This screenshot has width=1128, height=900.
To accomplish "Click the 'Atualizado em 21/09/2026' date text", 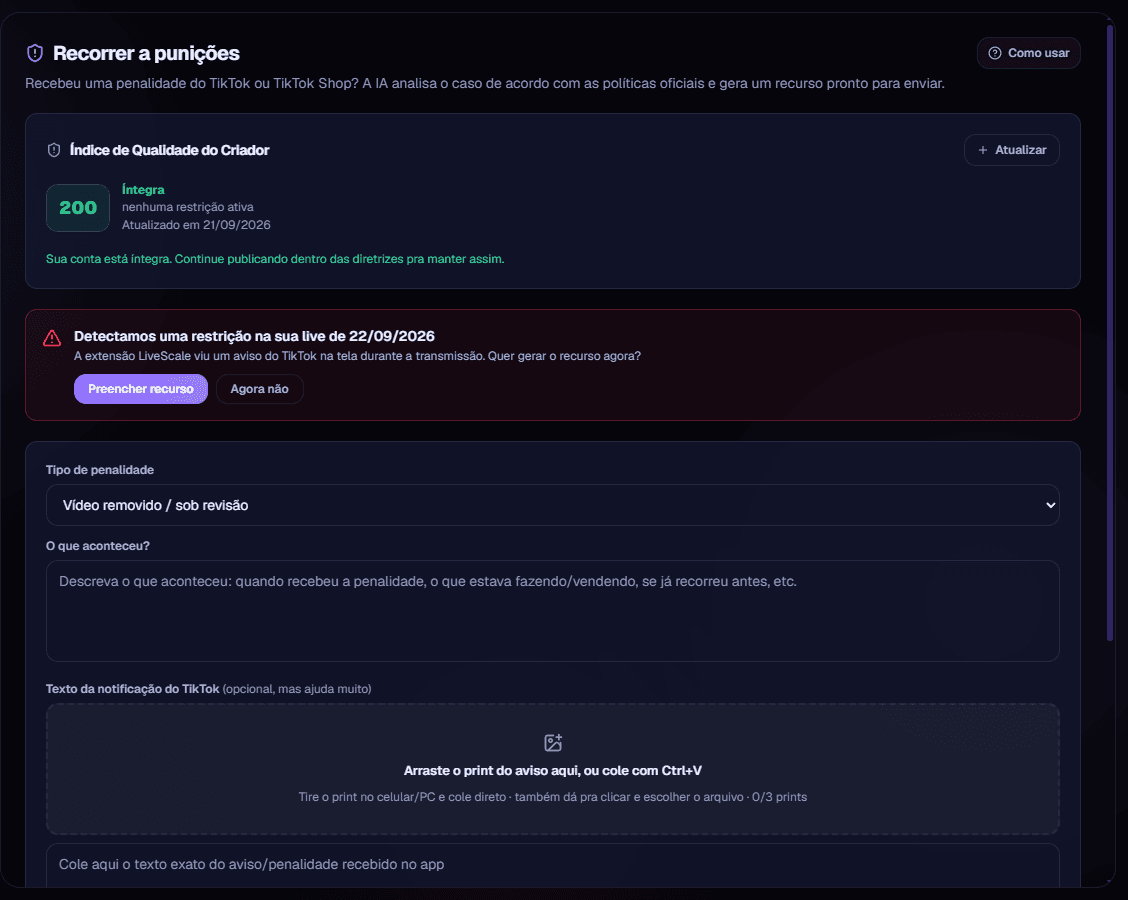I will [x=196, y=225].
